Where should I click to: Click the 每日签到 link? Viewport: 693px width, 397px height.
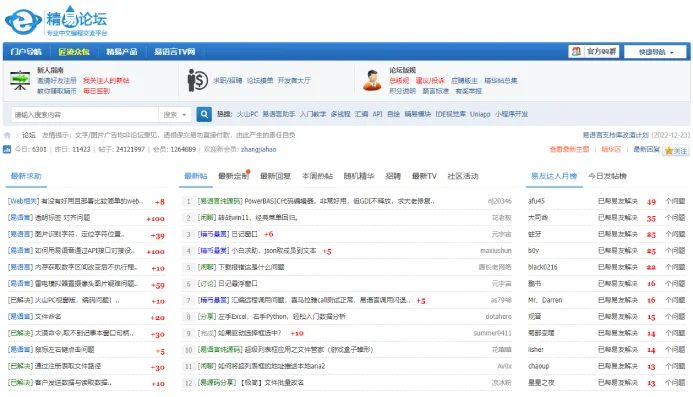96,91
